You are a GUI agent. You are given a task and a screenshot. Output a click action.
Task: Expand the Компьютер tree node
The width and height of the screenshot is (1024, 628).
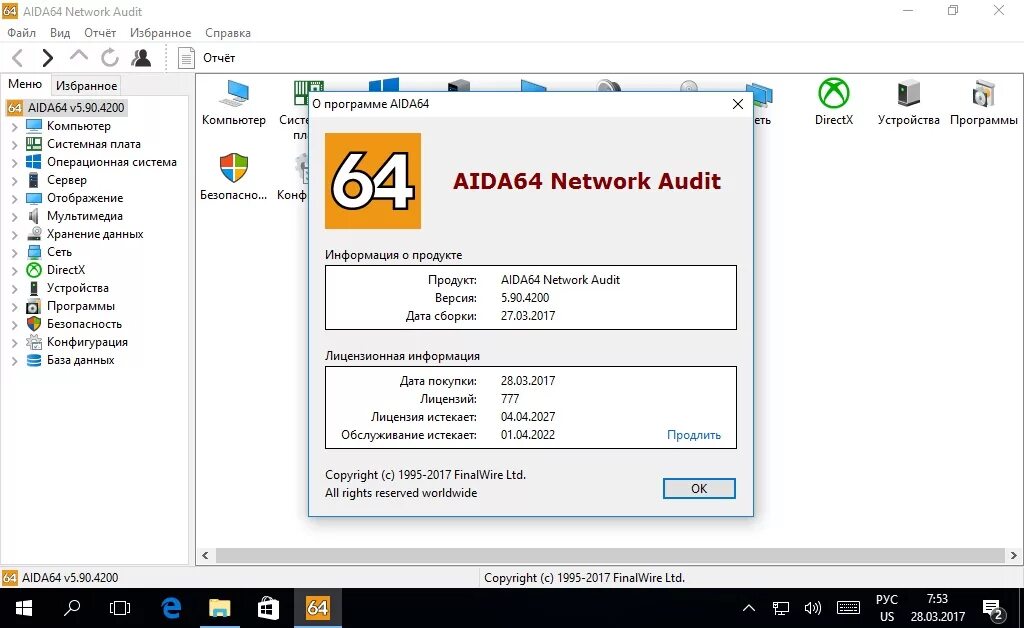coord(14,127)
